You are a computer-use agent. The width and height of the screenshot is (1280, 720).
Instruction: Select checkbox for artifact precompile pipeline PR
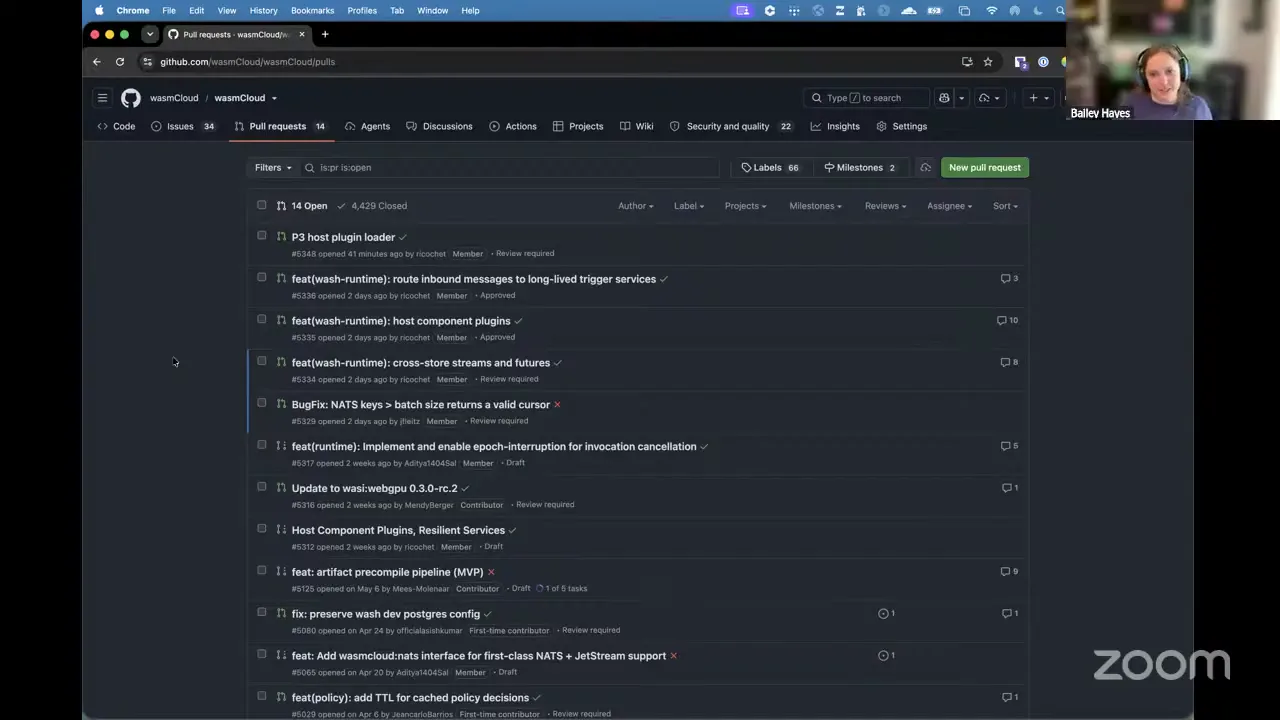pyautogui.click(x=262, y=571)
